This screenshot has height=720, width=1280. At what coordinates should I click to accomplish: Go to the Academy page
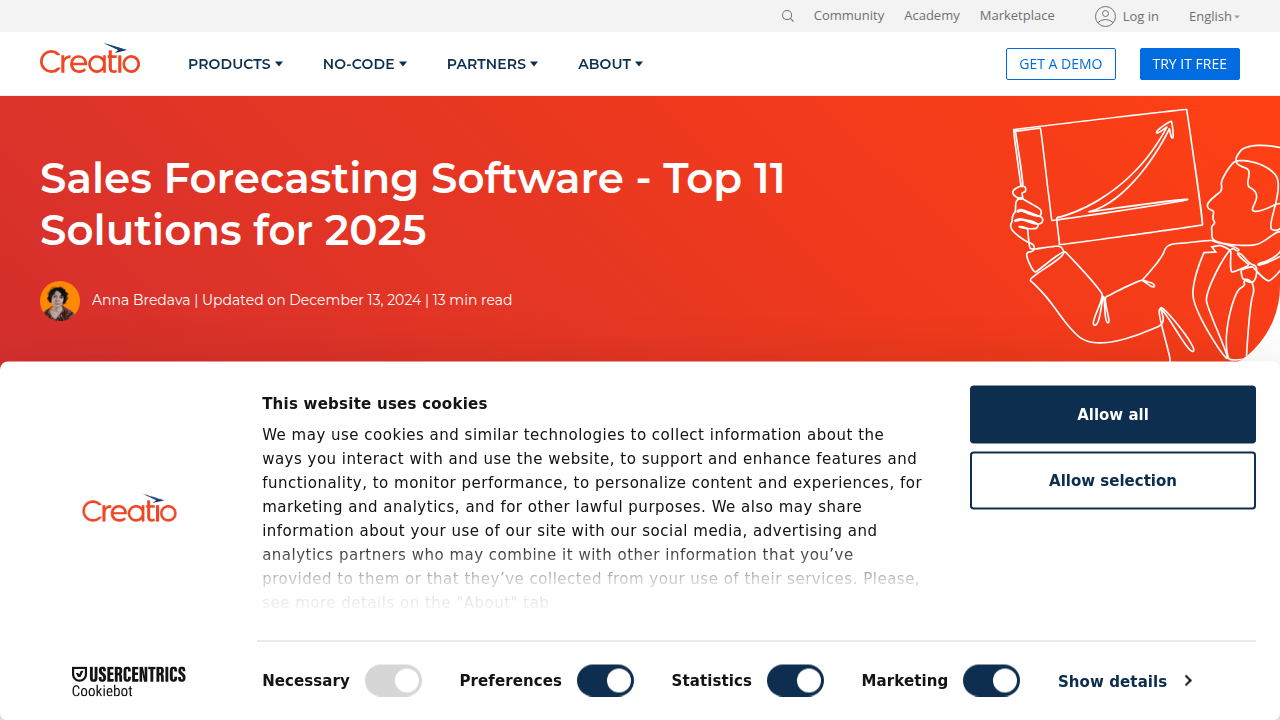(x=932, y=16)
